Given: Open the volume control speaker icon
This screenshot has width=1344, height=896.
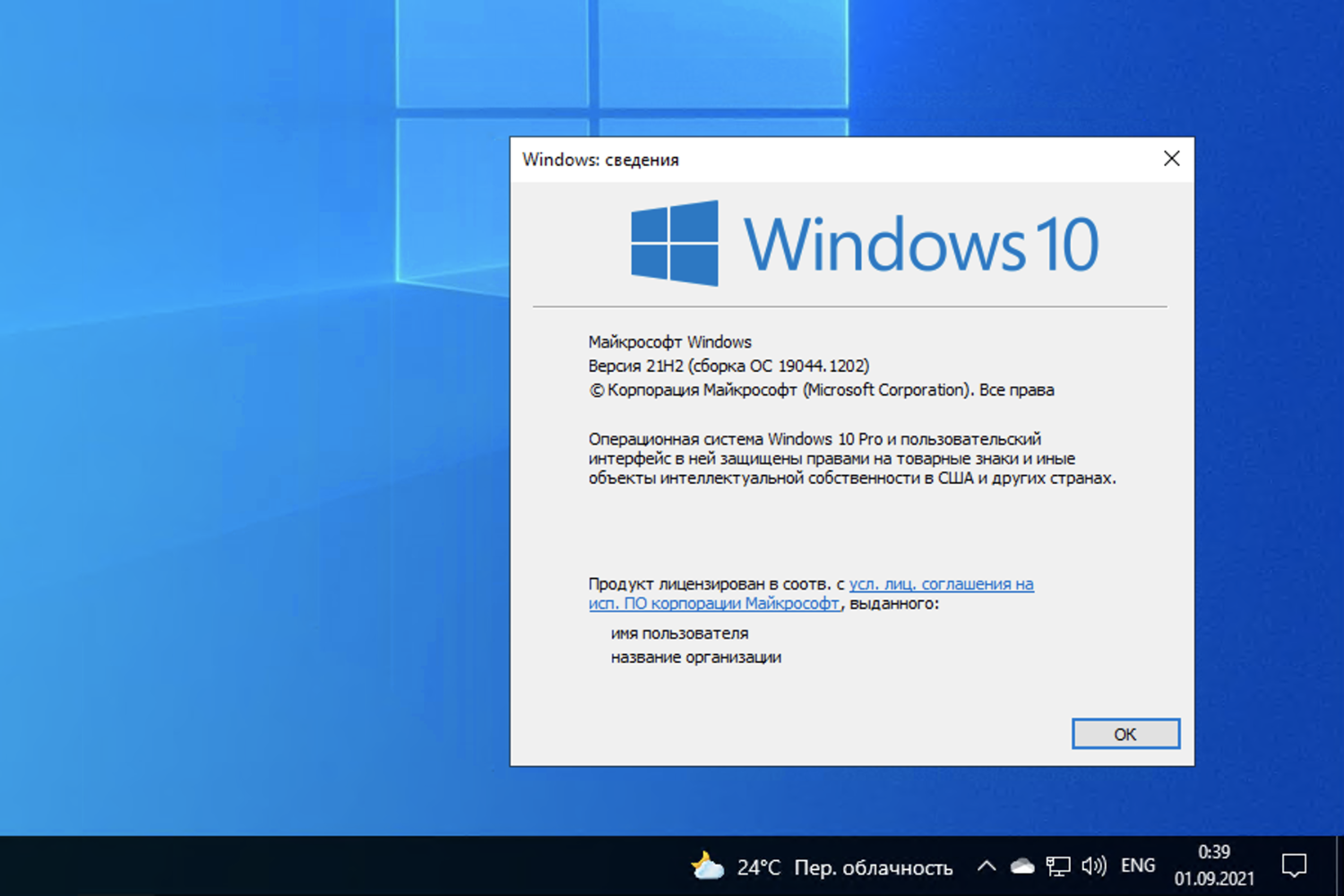Looking at the screenshot, I should tap(1093, 866).
